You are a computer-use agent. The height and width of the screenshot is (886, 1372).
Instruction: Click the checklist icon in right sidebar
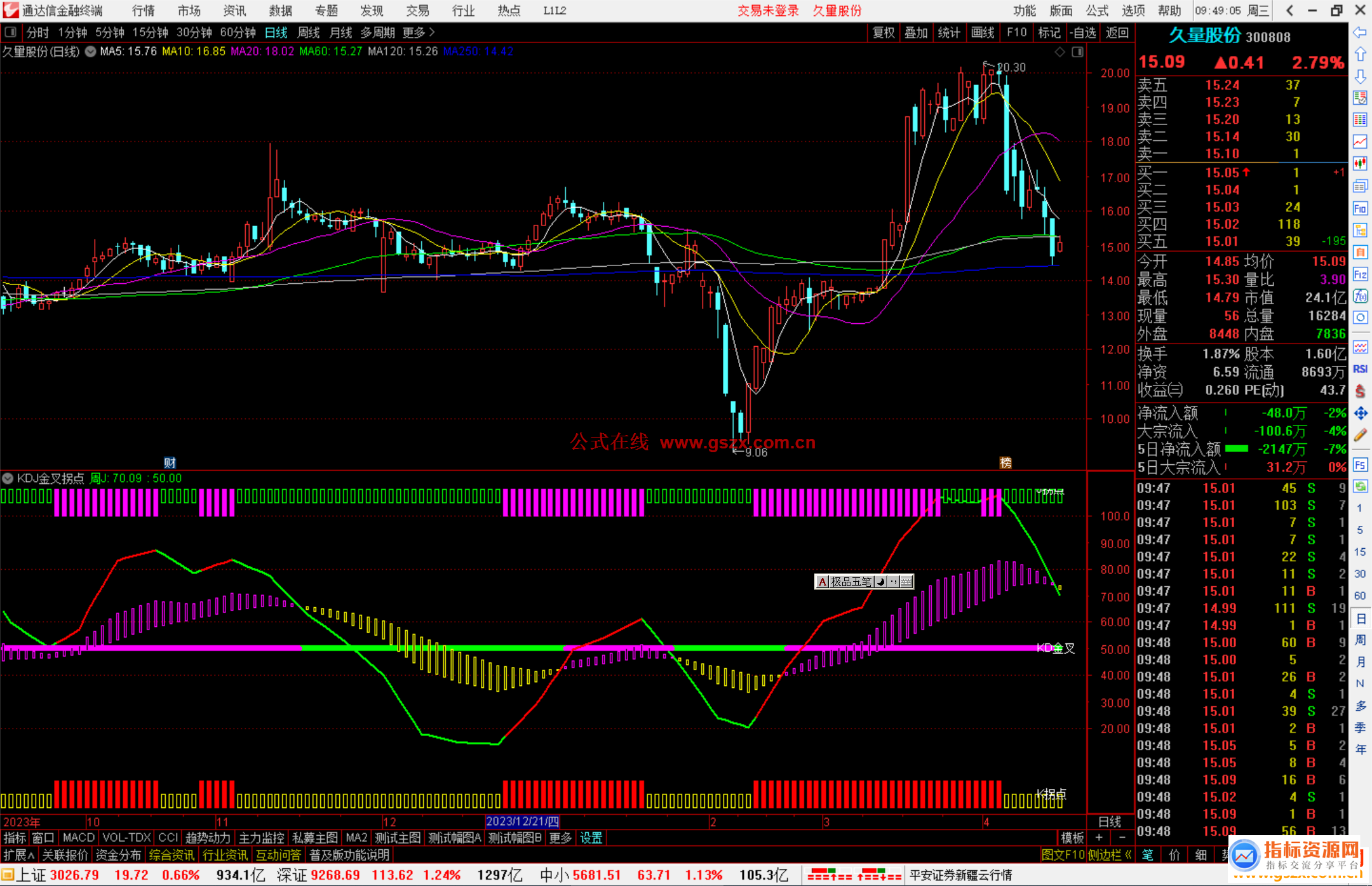(1360, 98)
